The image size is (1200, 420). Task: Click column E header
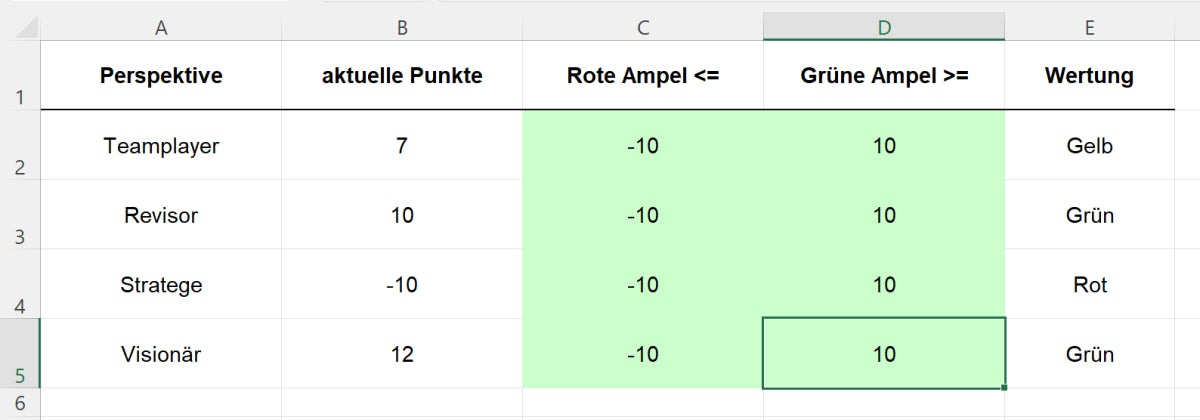1089,28
